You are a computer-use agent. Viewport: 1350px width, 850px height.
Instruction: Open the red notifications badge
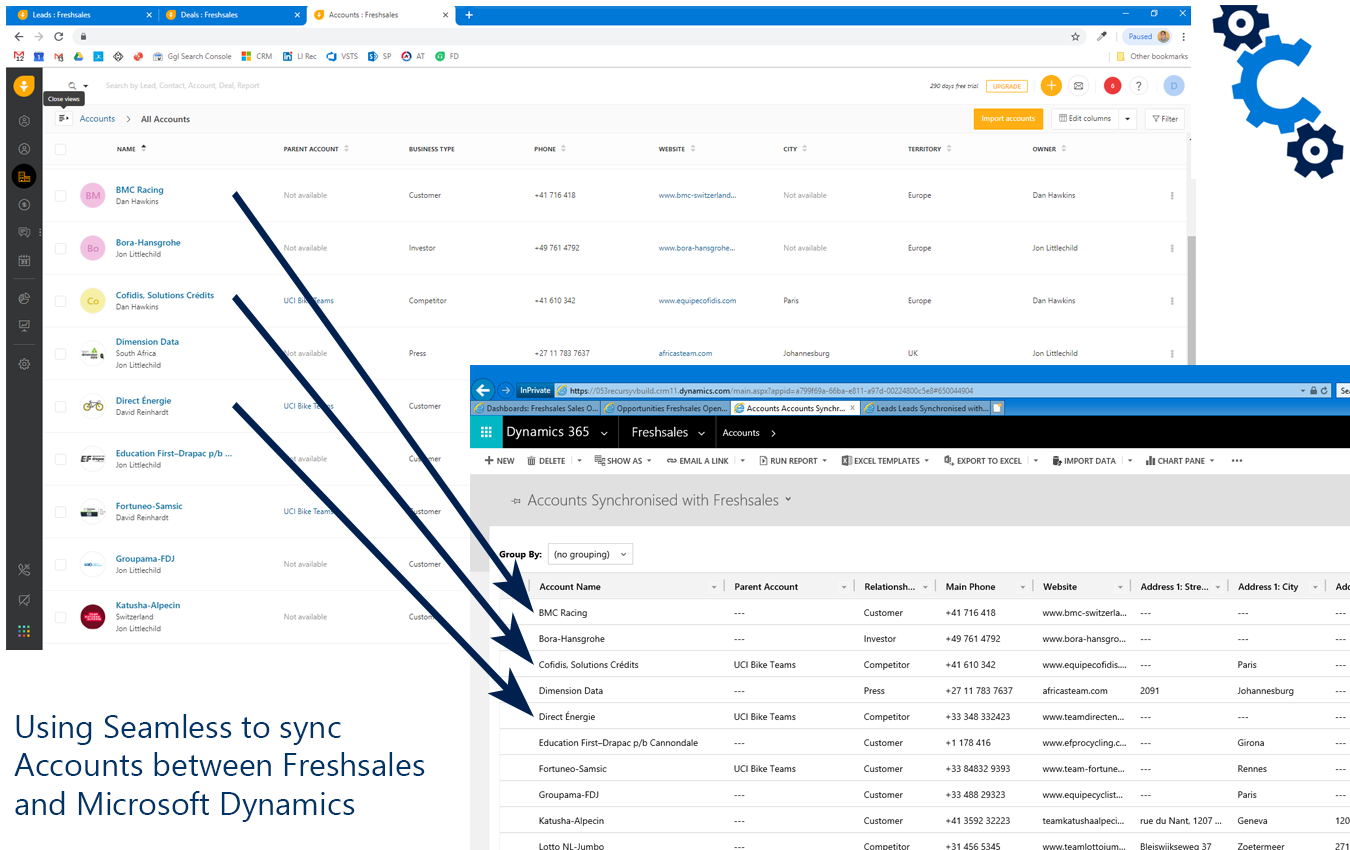[1112, 86]
